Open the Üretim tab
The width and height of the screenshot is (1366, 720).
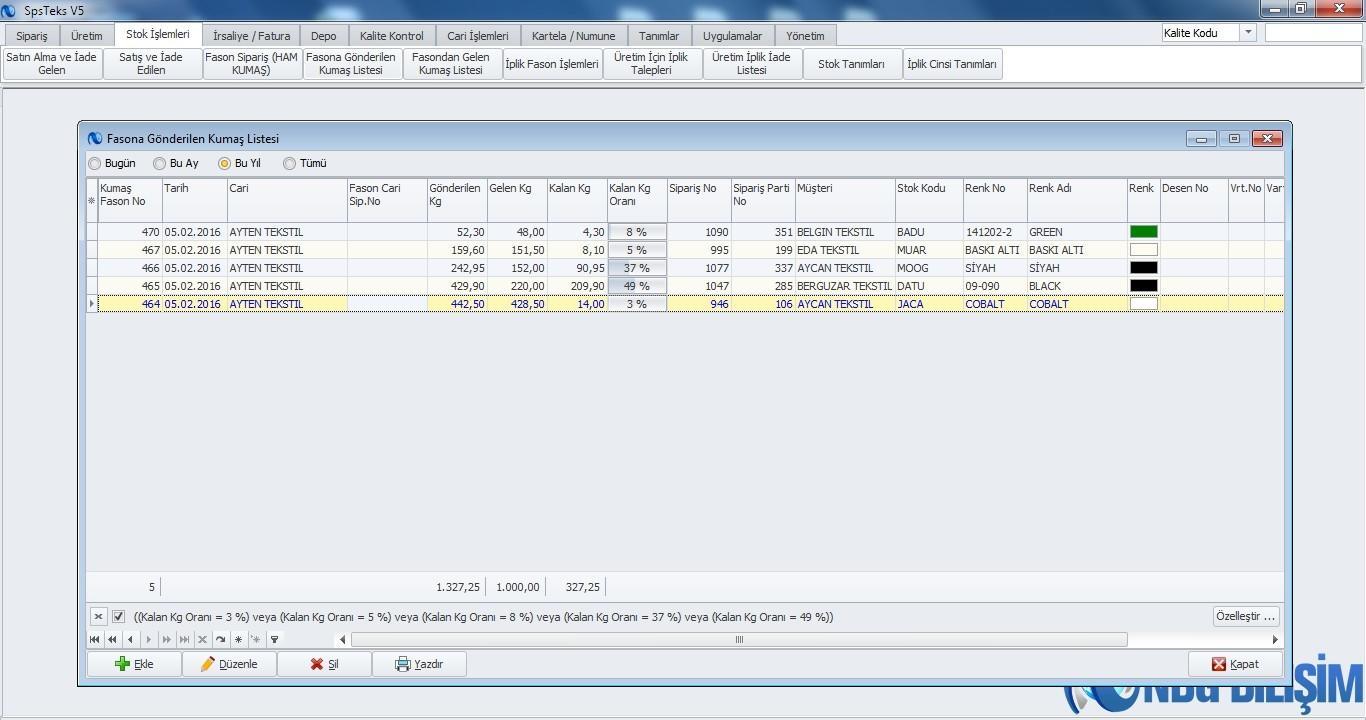pos(87,36)
